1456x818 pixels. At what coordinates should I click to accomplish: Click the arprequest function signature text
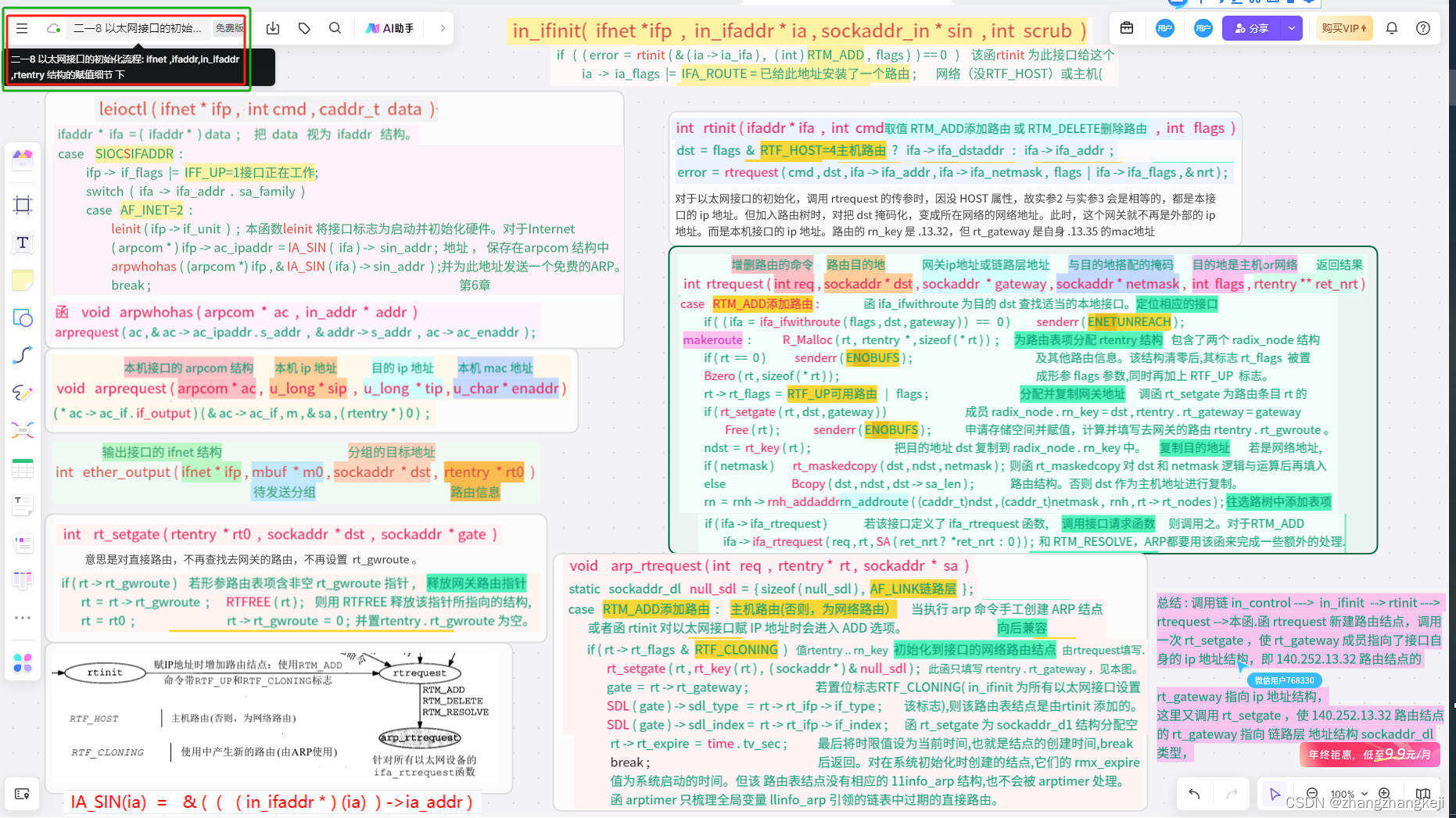[311, 389]
